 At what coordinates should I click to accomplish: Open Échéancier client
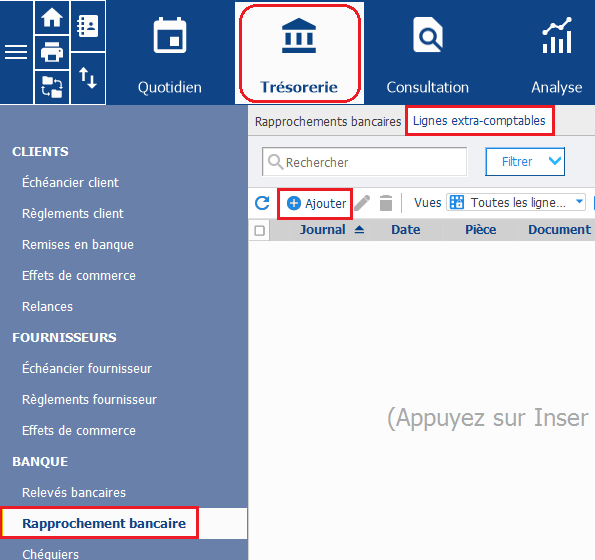click(70, 182)
